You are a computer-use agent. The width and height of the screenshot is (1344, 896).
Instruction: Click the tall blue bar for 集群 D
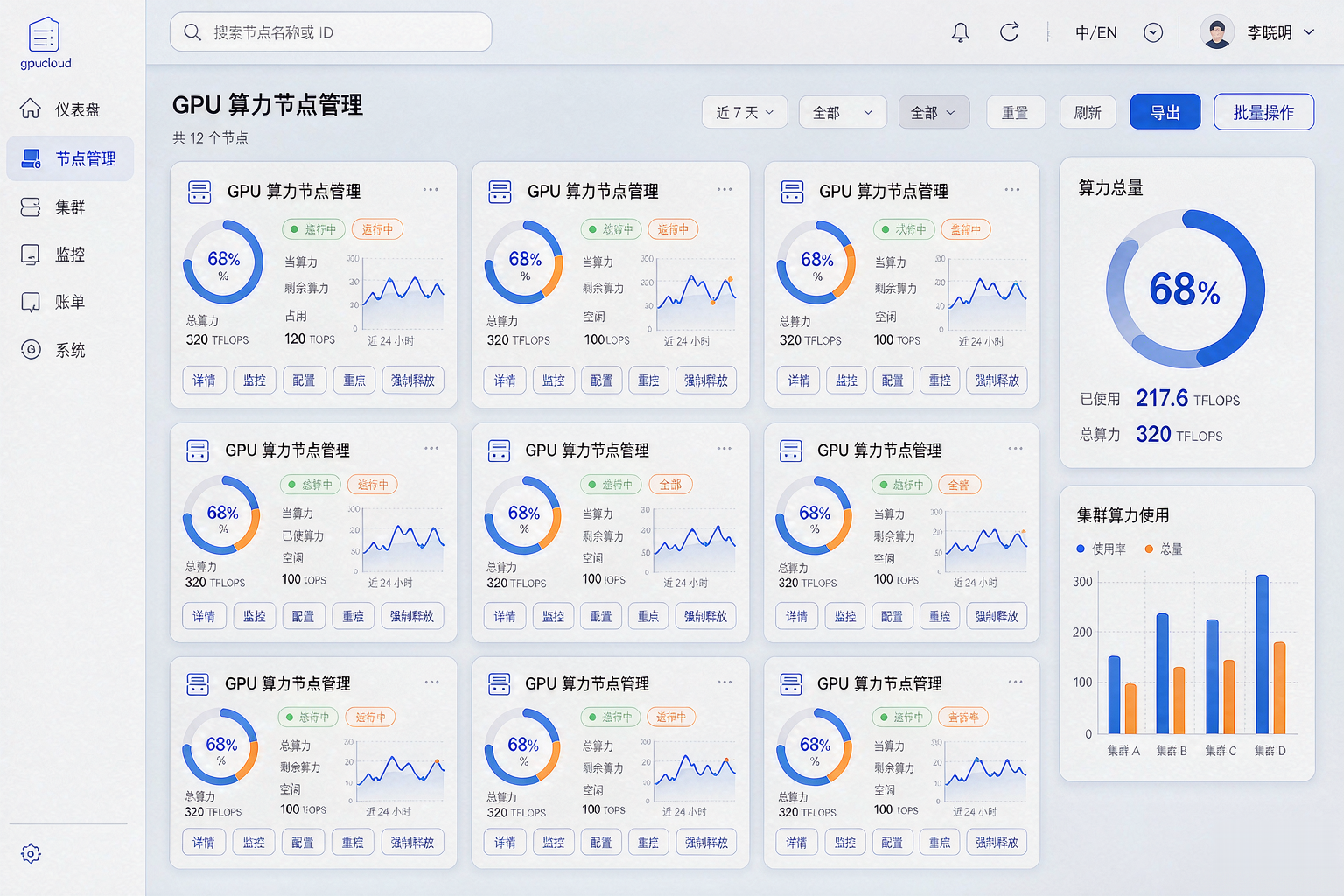point(1263,654)
